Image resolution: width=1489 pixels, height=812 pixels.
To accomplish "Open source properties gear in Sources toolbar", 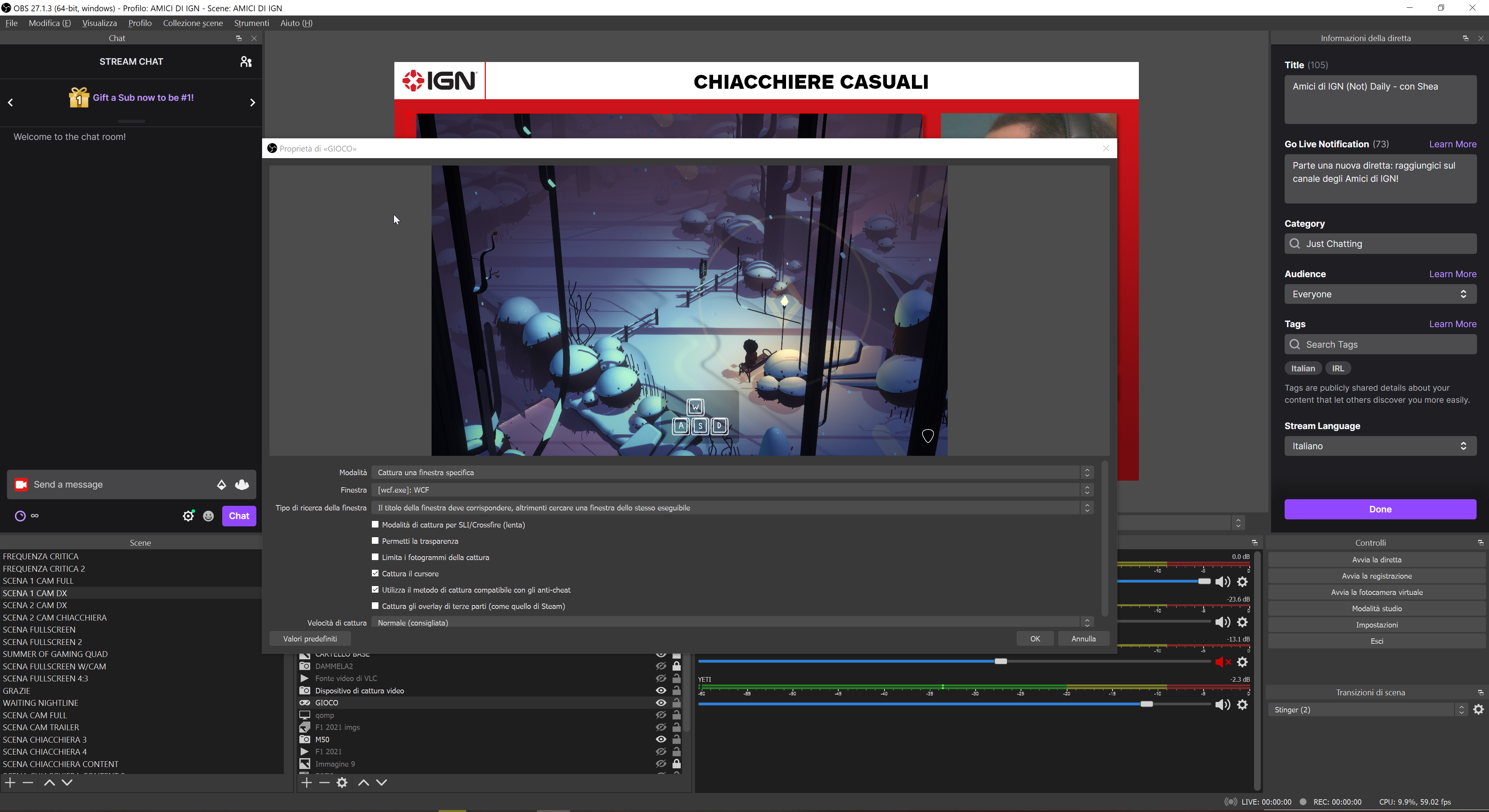I will pyautogui.click(x=342, y=782).
